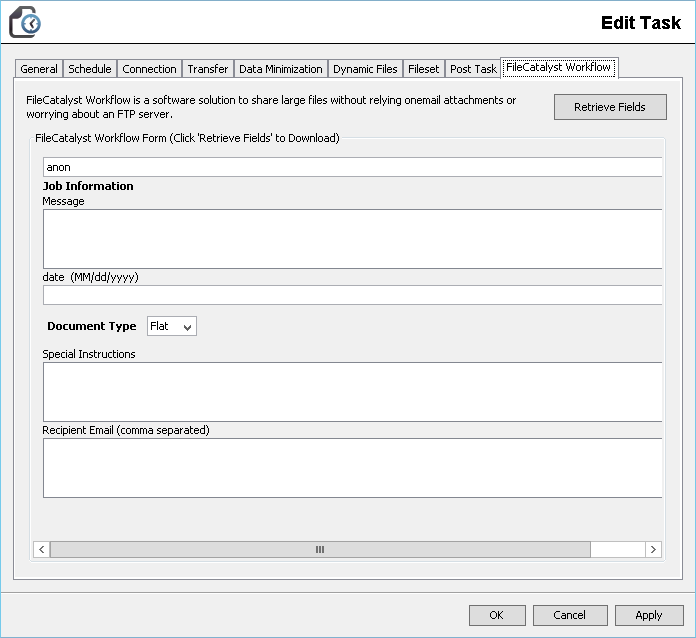The image size is (696, 638).
Task: Click the Retrieve Fields button
Action: (610, 107)
